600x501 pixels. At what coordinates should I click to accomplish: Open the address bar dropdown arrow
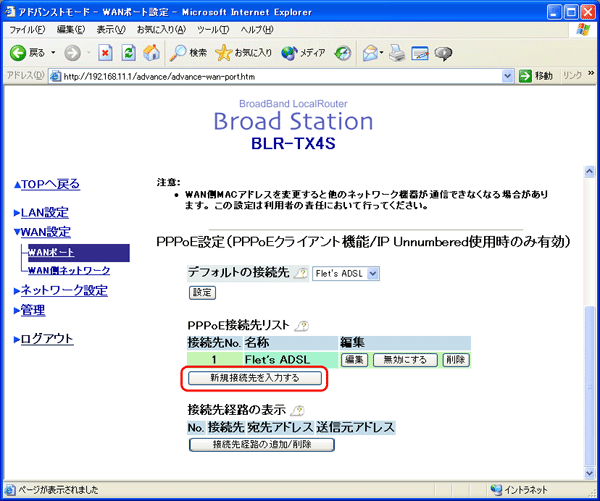coord(507,76)
